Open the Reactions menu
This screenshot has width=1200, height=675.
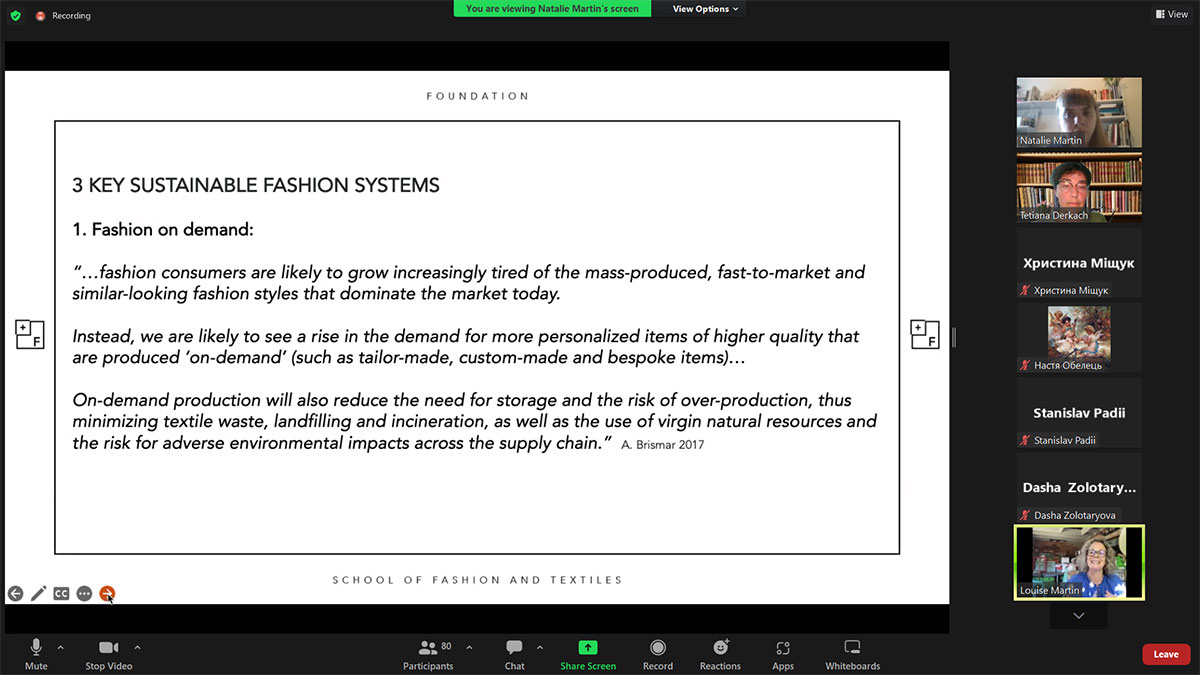(720, 655)
